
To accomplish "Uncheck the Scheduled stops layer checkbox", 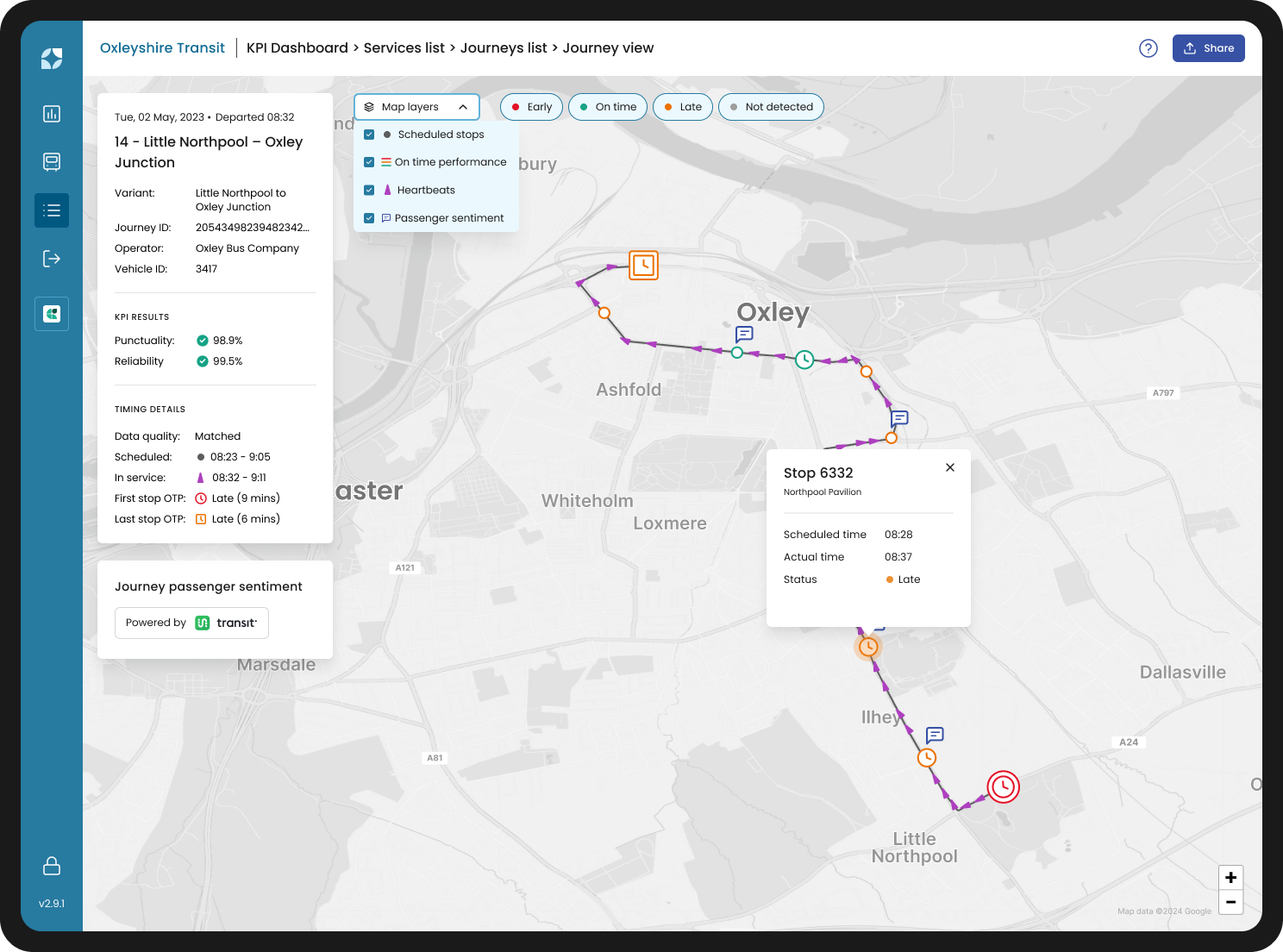I will point(369,135).
